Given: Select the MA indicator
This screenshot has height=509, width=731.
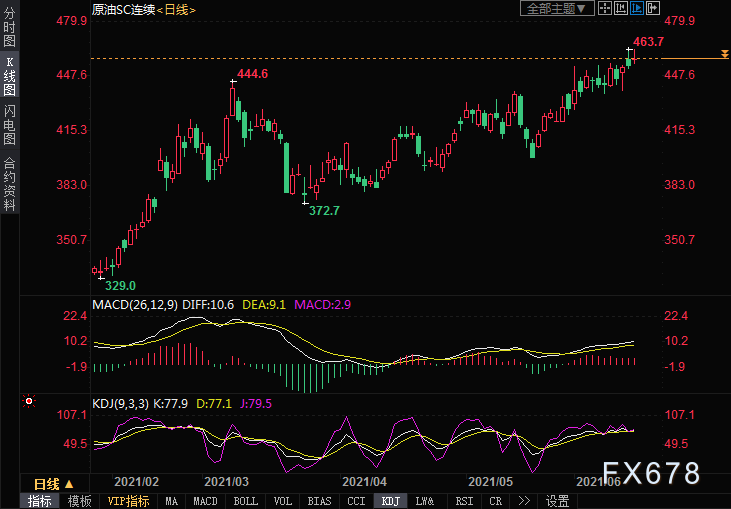Looking at the screenshot, I should [x=171, y=502].
